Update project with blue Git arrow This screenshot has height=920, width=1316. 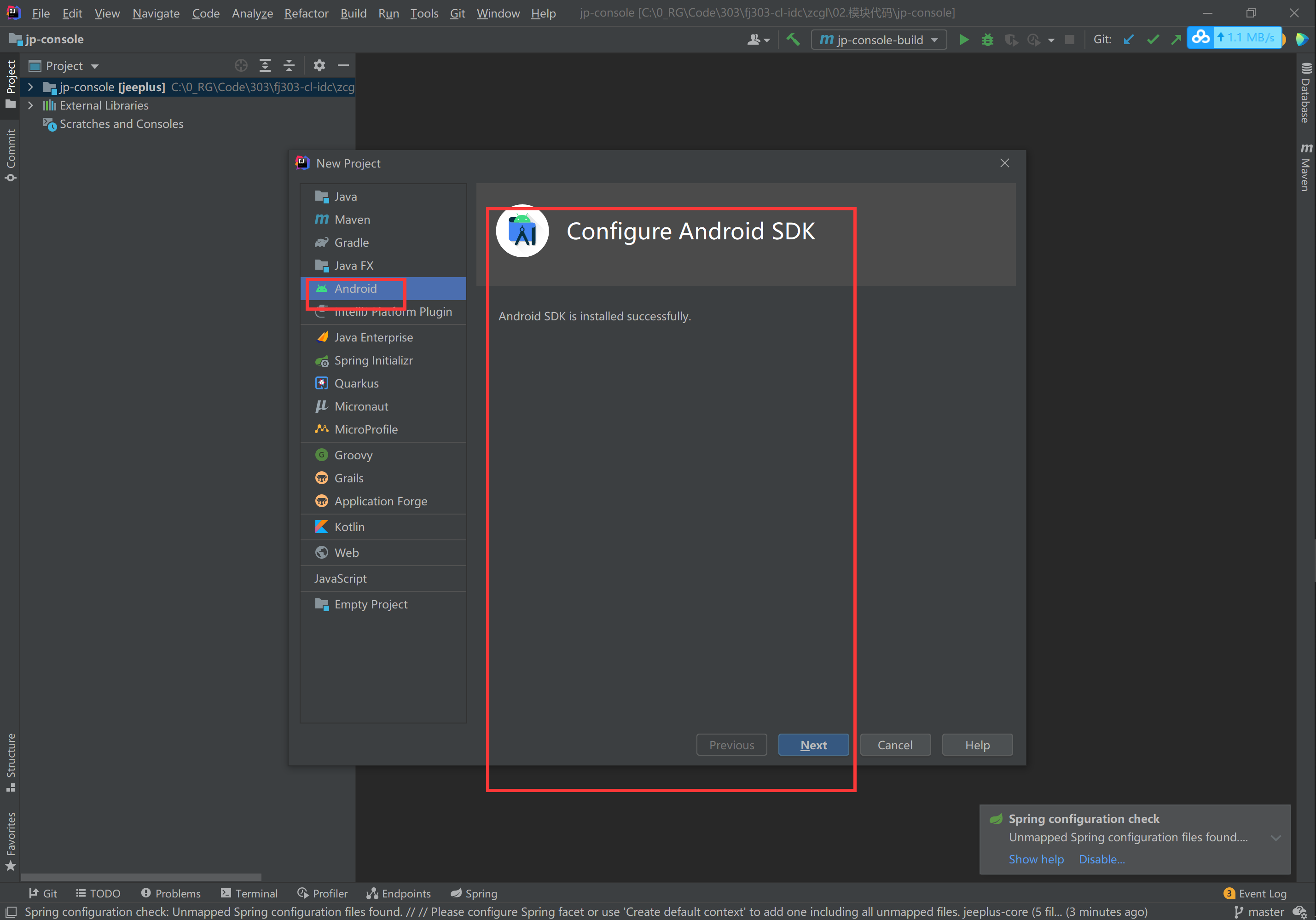(x=1129, y=40)
